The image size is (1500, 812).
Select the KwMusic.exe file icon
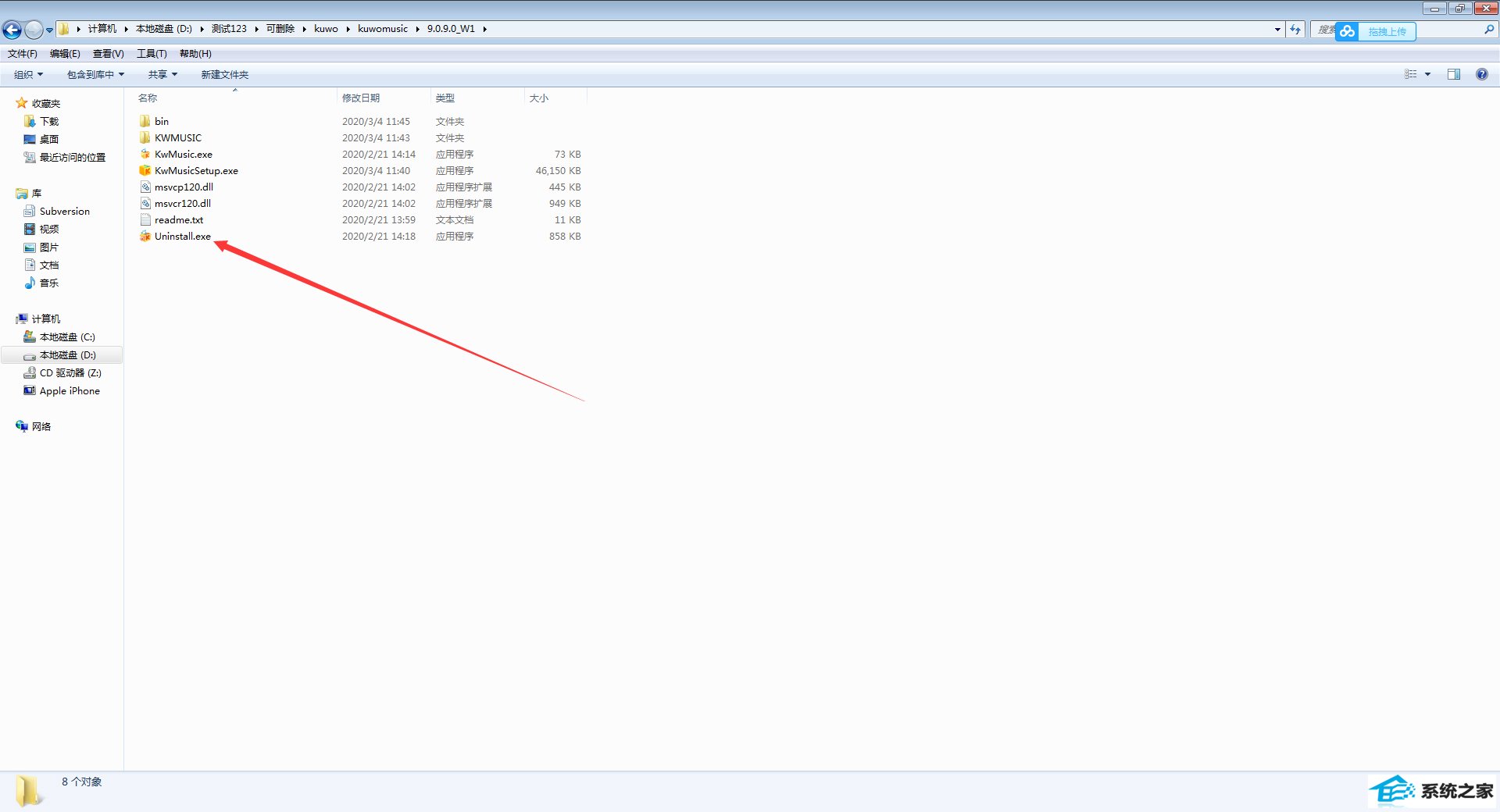point(145,154)
